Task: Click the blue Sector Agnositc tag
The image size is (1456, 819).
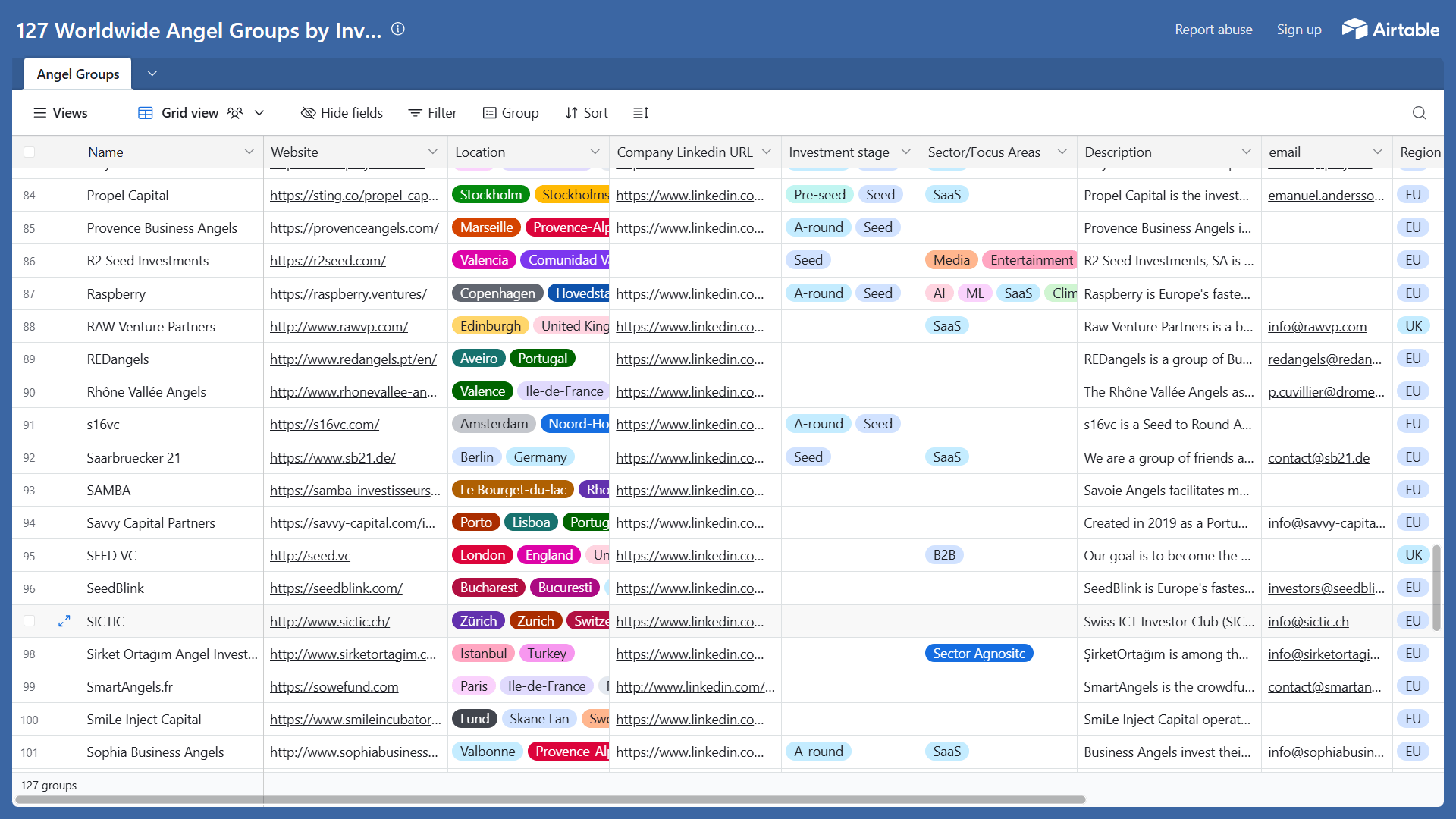Action: 978,654
